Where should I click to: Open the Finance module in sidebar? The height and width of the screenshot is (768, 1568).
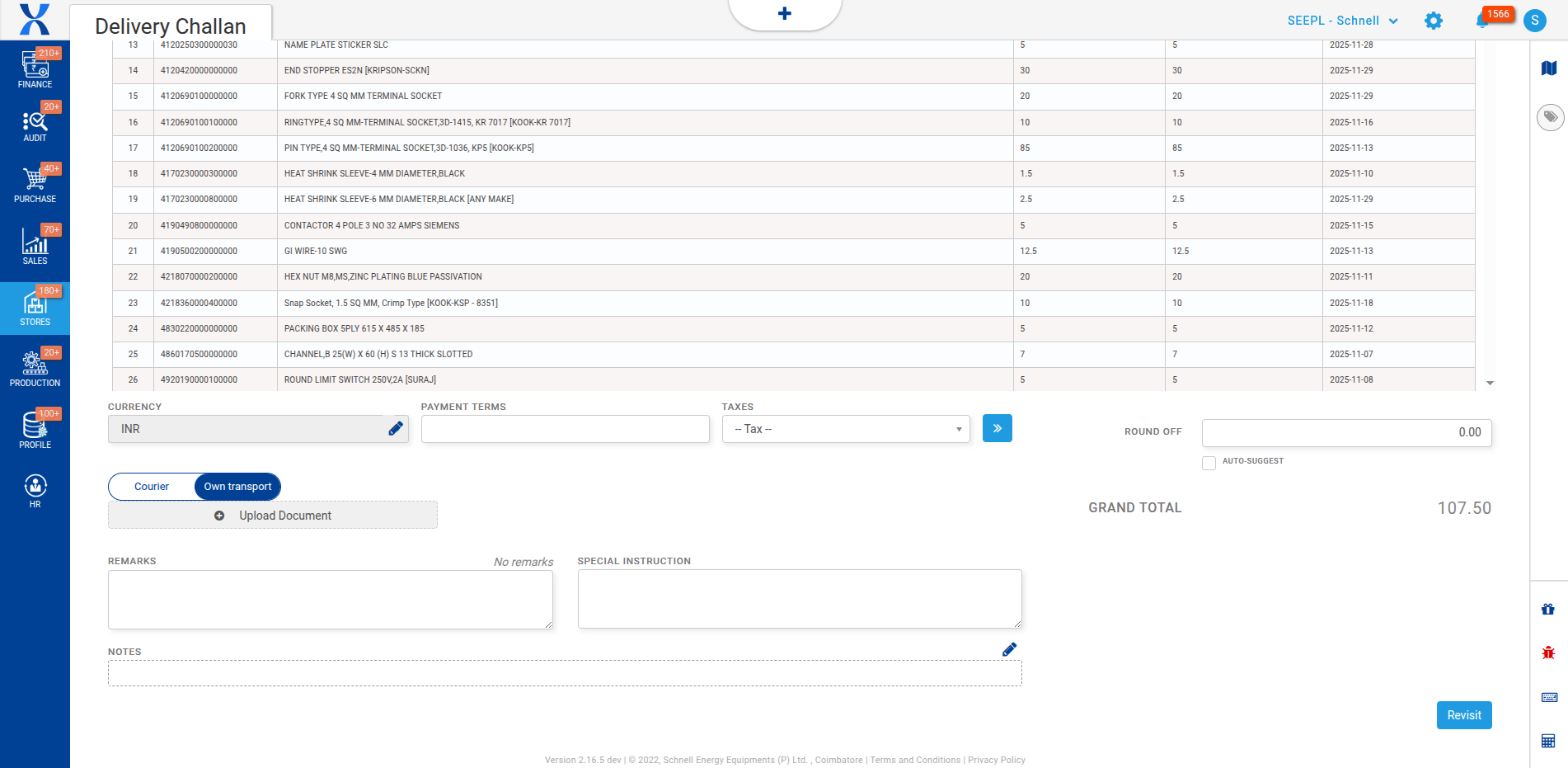click(x=35, y=69)
